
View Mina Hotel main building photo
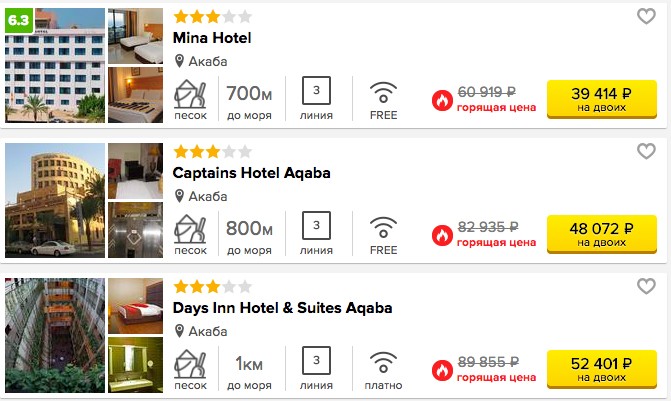click(x=55, y=65)
